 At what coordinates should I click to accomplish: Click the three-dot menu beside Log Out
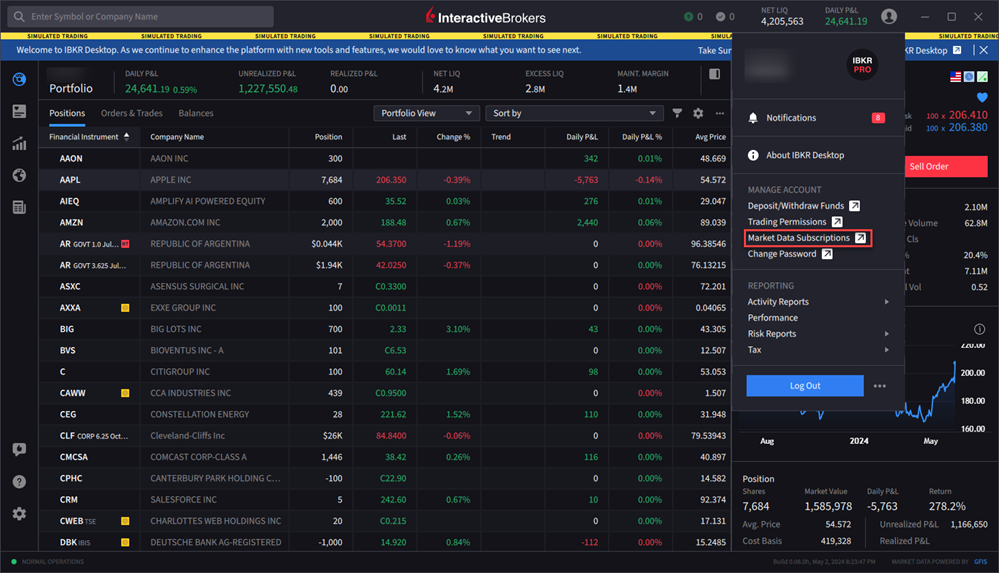[880, 386]
